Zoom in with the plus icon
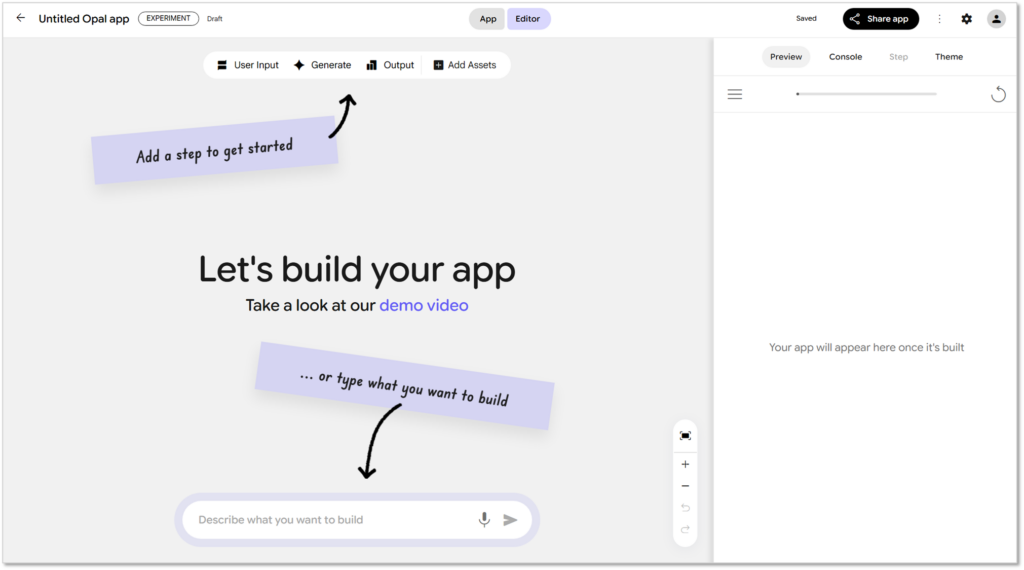The height and width of the screenshot is (570, 1024). point(685,464)
